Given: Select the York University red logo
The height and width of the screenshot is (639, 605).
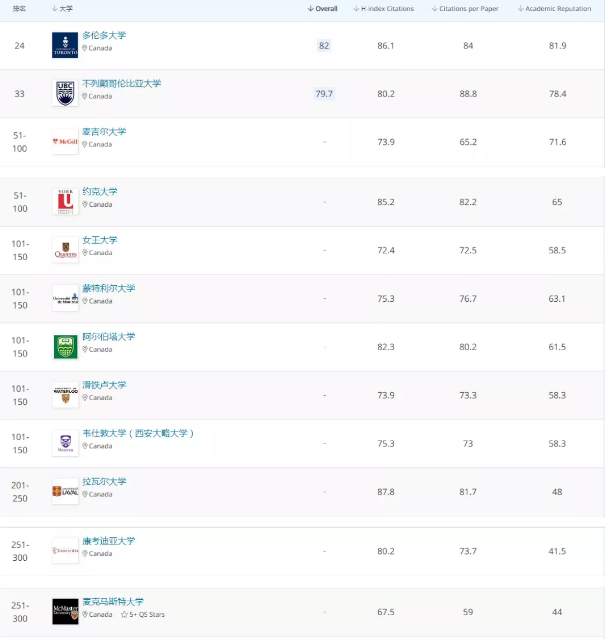Looking at the screenshot, I should [x=65, y=202].
